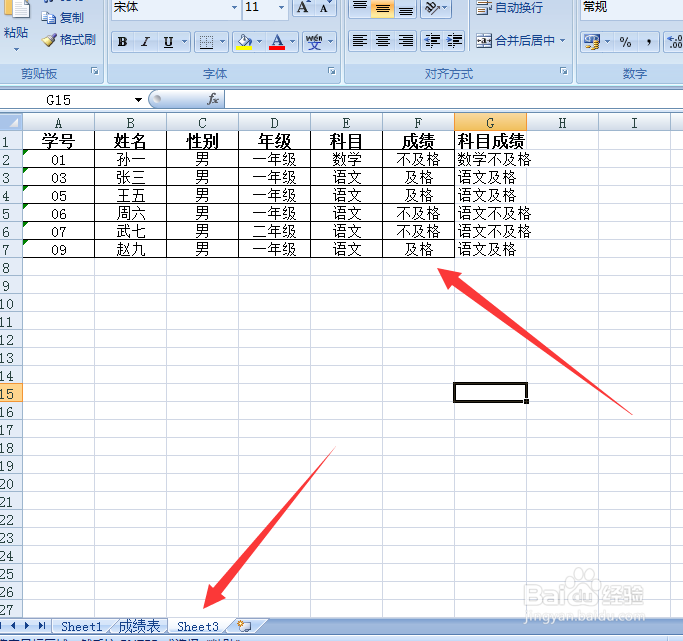This screenshot has width=683, height=641.
Task: Apply the red font color
Action: click(277, 42)
